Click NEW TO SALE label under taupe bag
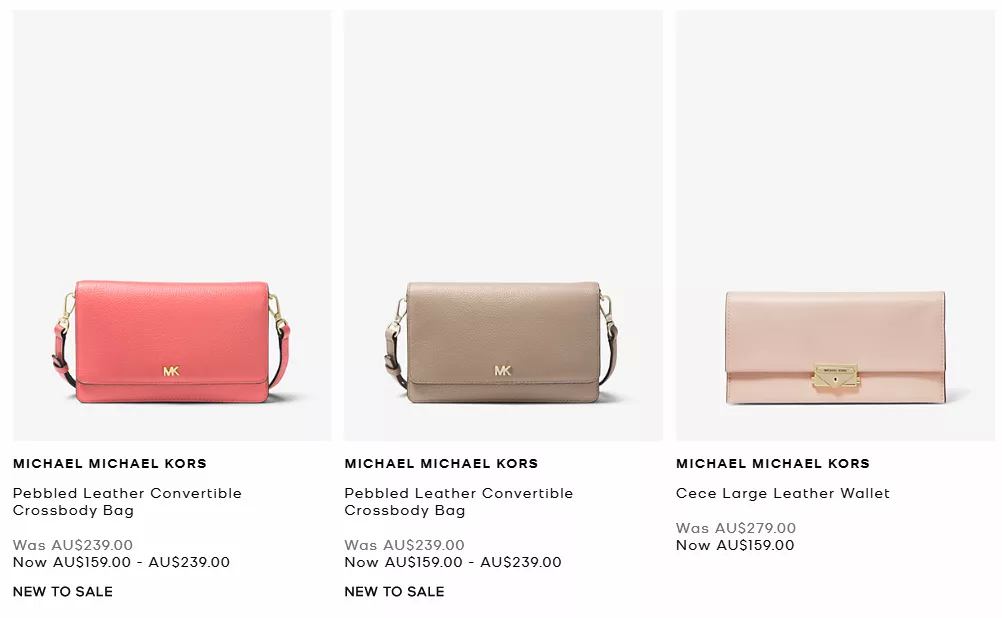This screenshot has height=618, width=1002. click(x=394, y=592)
